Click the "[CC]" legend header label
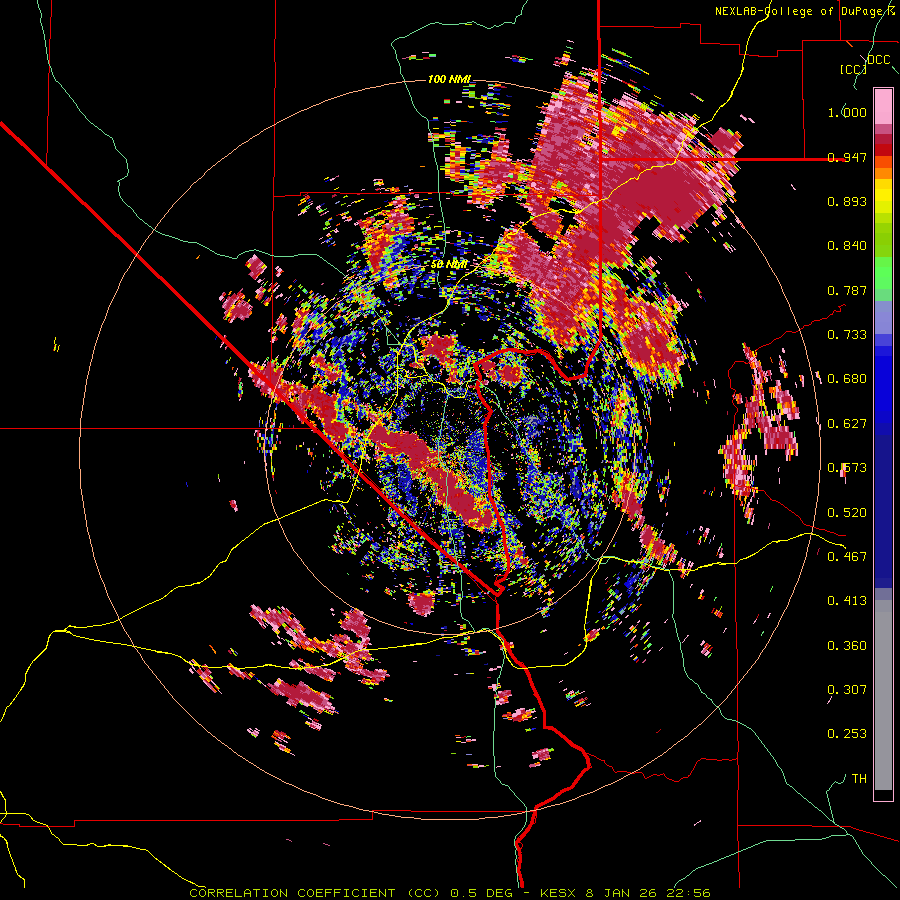This screenshot has height=900, width=900. click(853, 69)
